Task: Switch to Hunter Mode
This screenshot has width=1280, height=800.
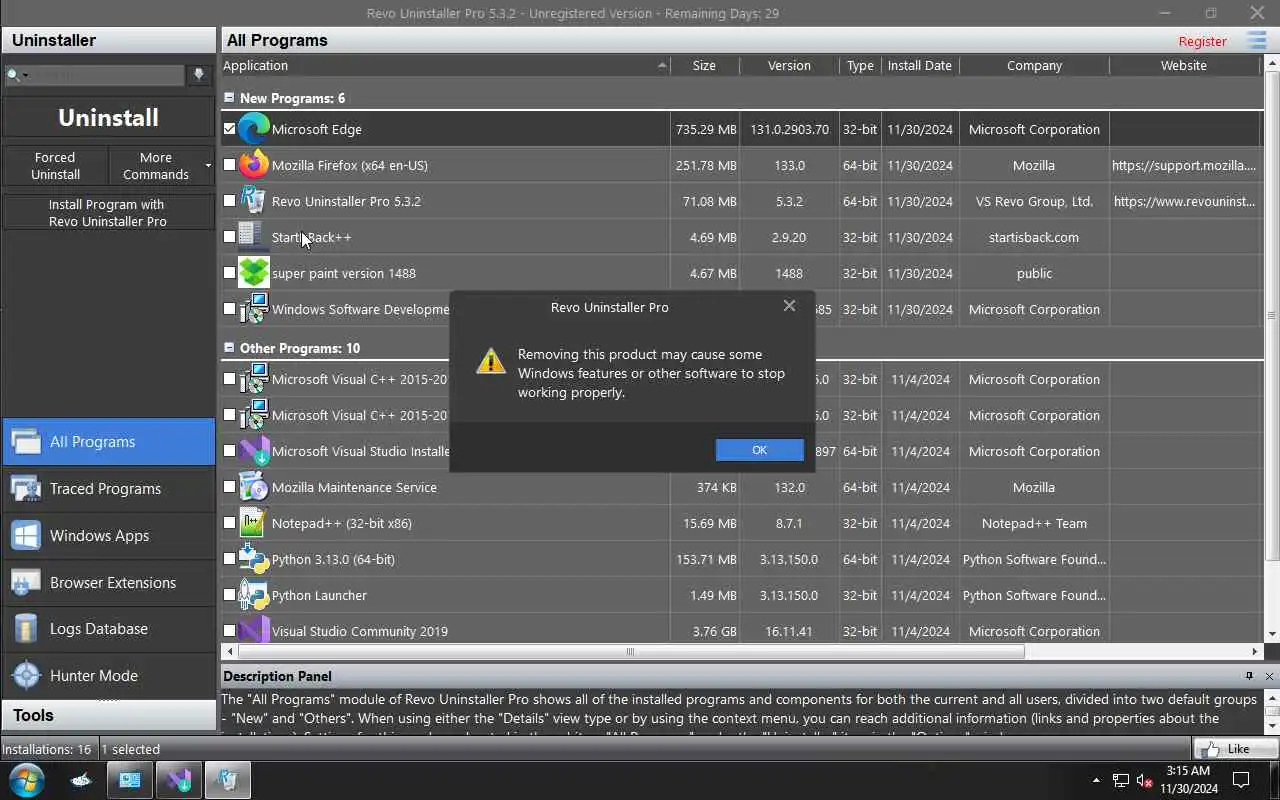Action: click(x=108, y=675)
